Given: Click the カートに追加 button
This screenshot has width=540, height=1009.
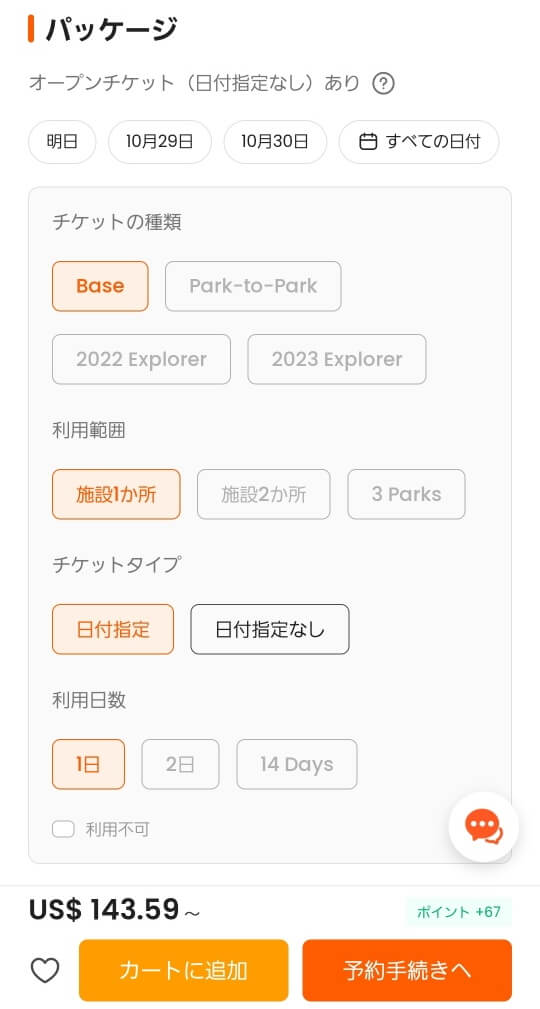Looking at the screenshot, I should point(183,970).
